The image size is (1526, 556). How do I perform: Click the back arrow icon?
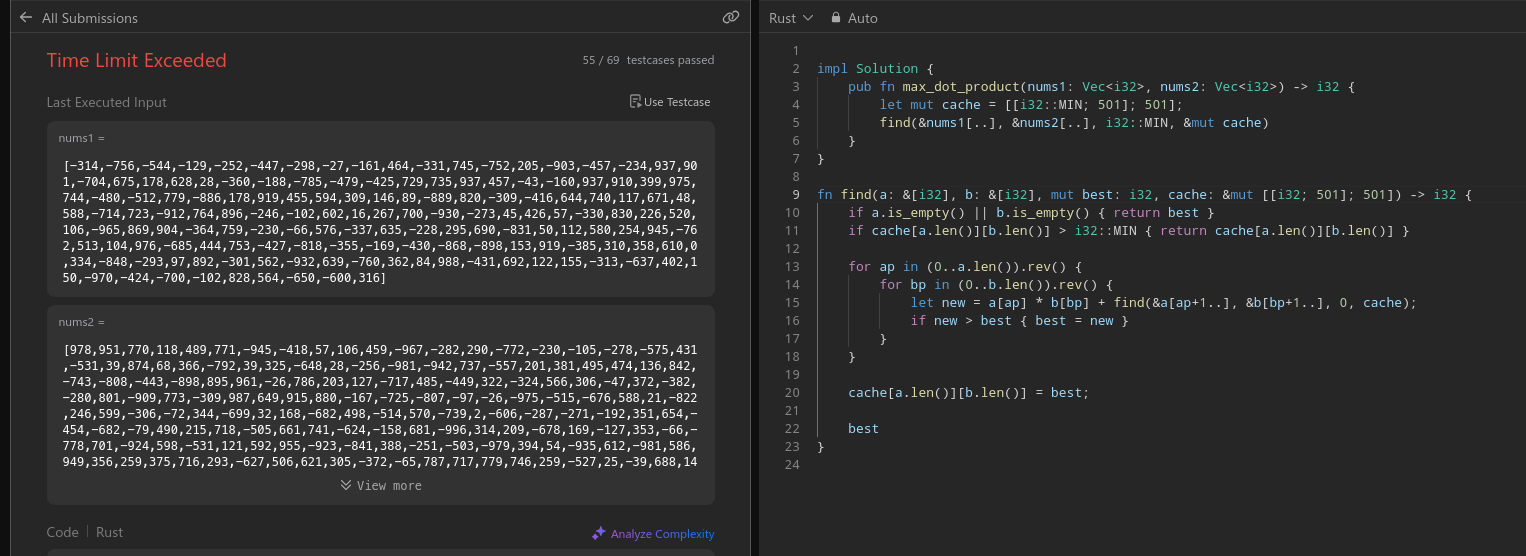pyautogui.click(x=26, y=18)
